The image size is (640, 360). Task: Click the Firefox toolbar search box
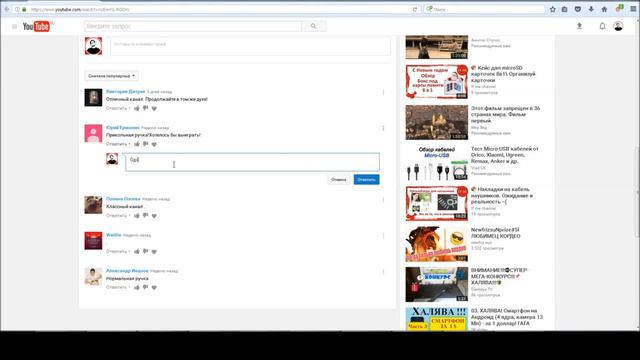tap(484, 9)
